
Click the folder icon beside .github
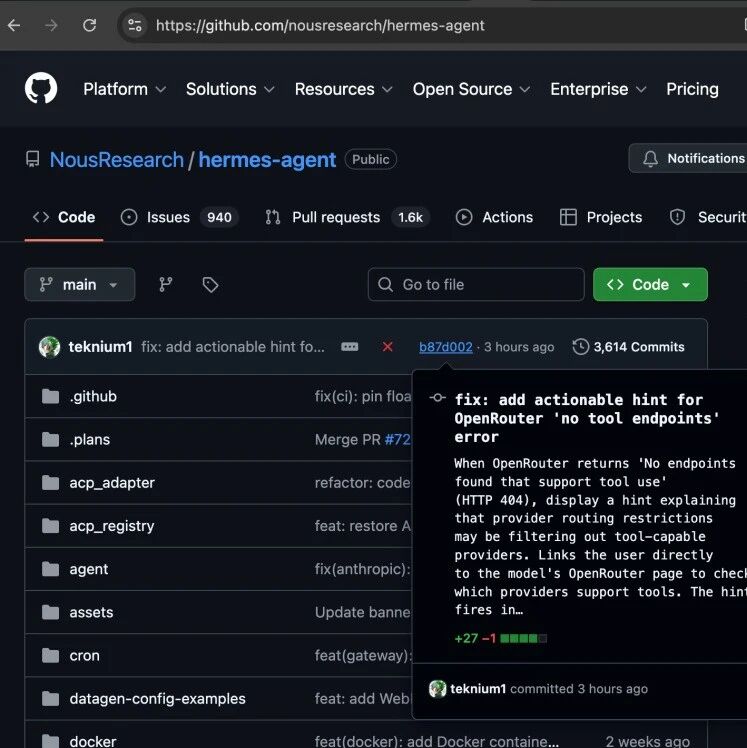tap(50, 396)
